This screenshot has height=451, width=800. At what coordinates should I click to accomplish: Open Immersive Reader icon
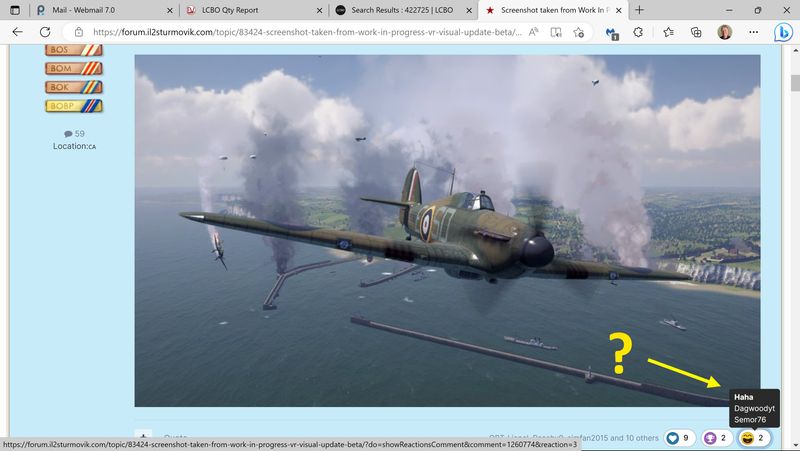pyautogui.click(x=556, y=32)
